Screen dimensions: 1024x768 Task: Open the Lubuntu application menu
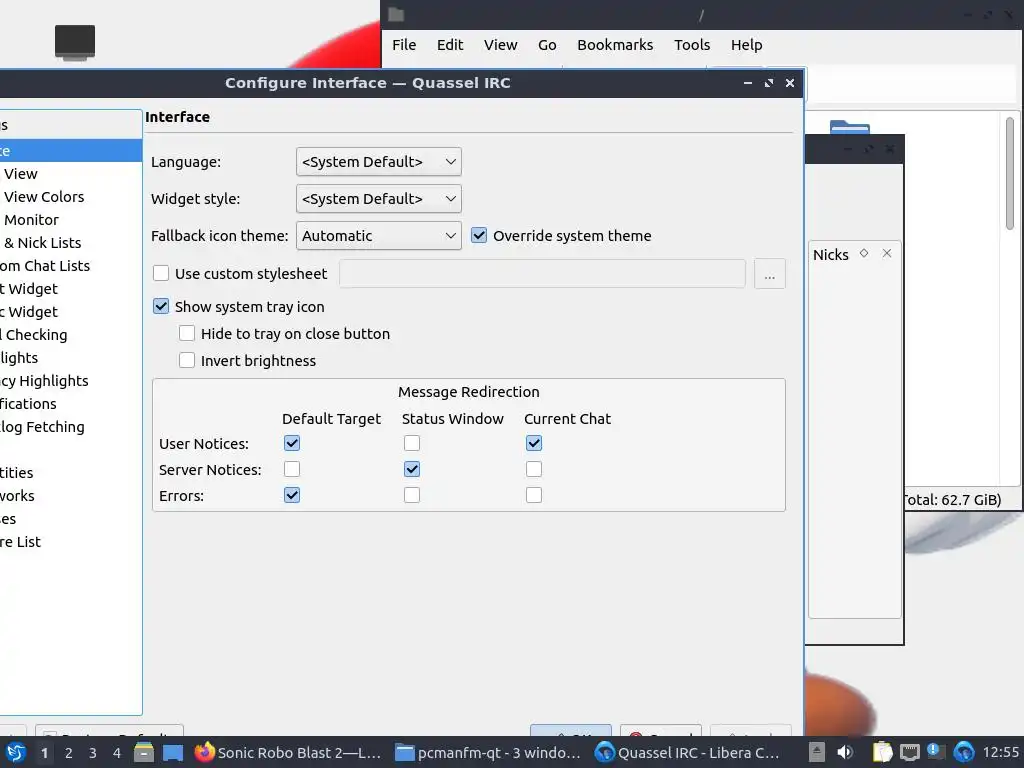point(16,752)
